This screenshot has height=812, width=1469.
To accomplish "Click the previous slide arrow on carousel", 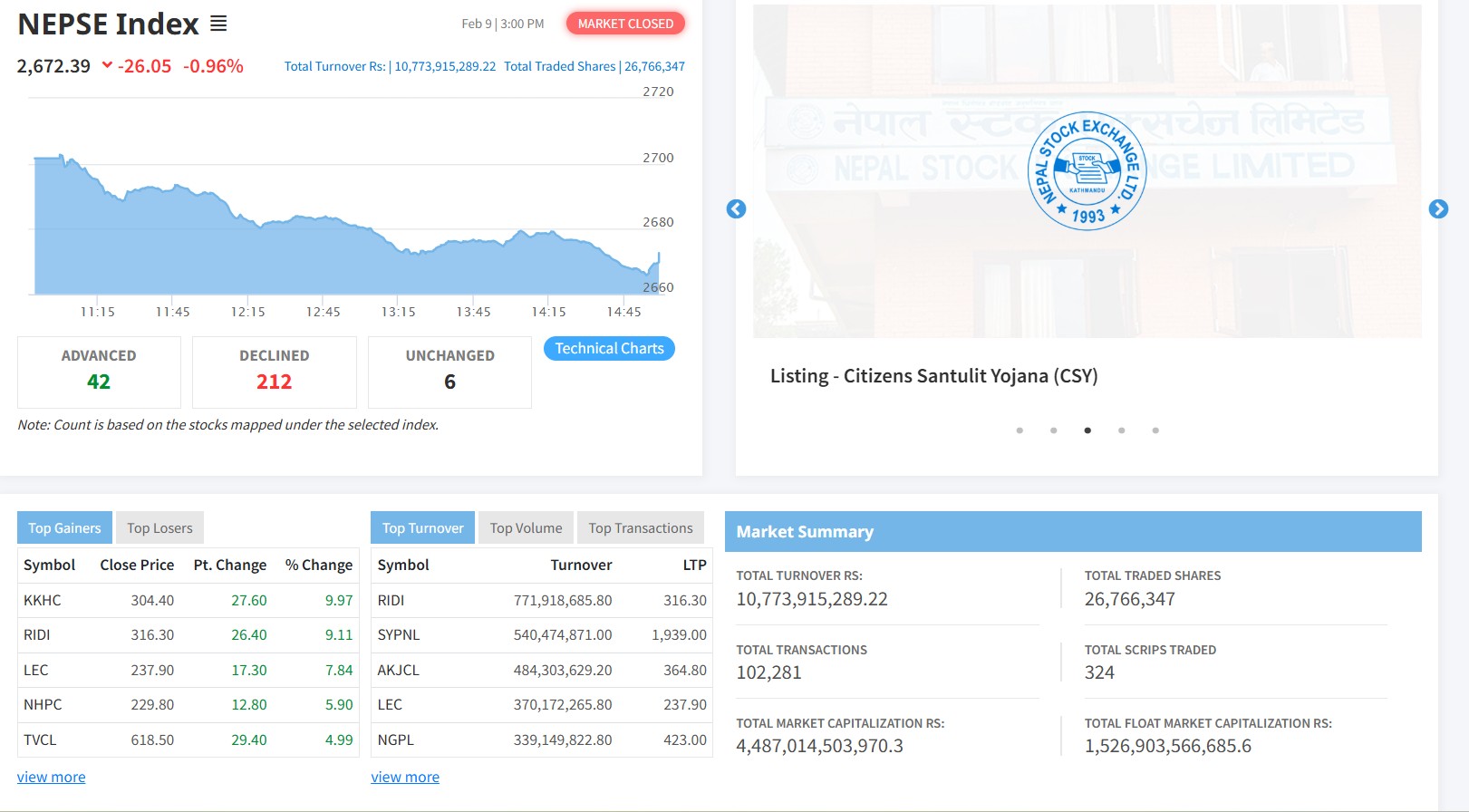I will 737,209.
